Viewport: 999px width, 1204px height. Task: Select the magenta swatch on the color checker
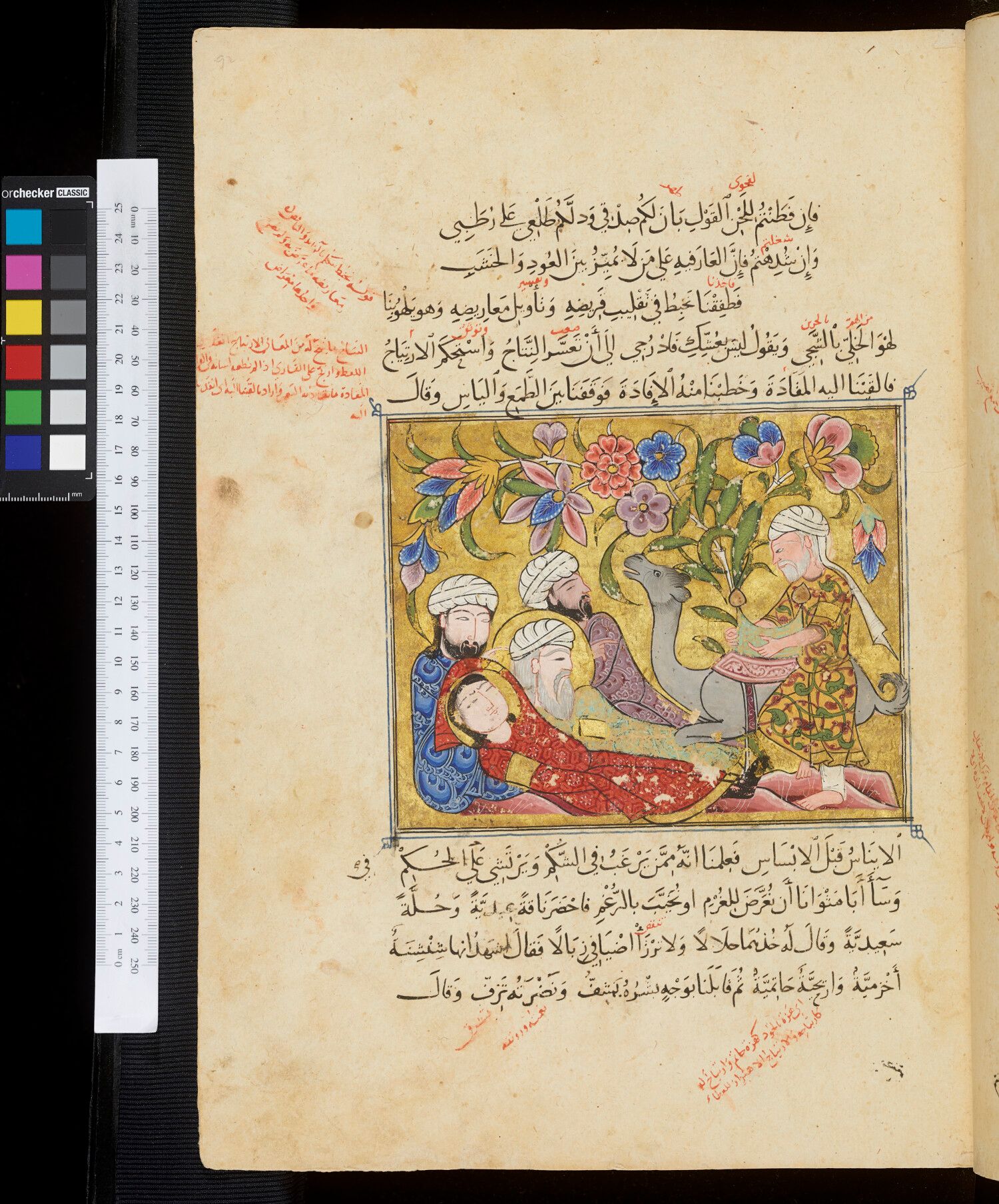point(24,273)
